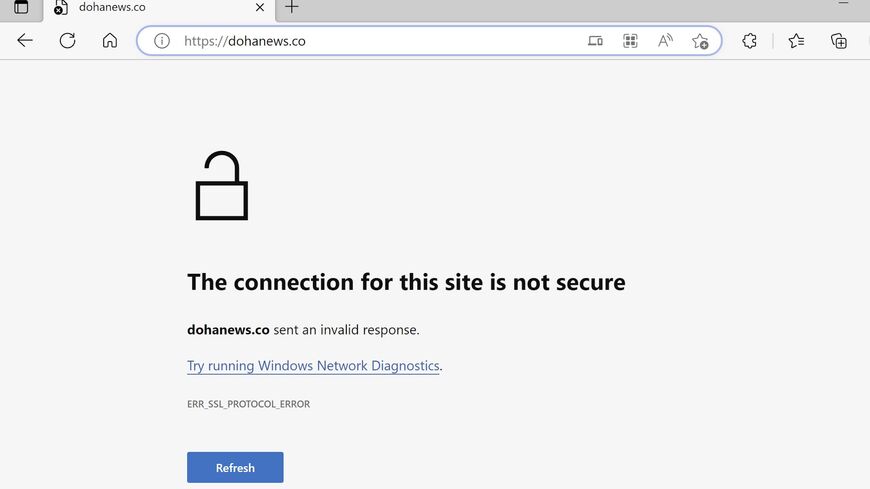Image resolution: width=870 pixels, height=489 pixels.
Task: Click the ERR_SSL_PROTOCOL_ERROR text
Action: tap(248, 404)
